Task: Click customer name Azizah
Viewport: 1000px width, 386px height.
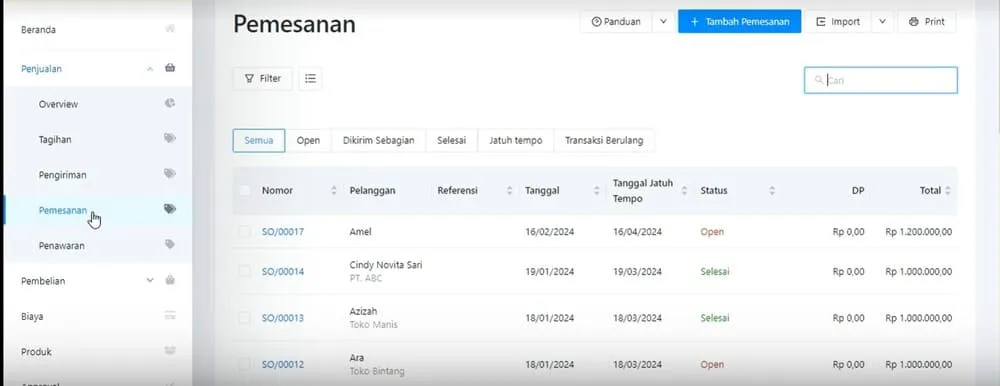Action: pos(363,311)
